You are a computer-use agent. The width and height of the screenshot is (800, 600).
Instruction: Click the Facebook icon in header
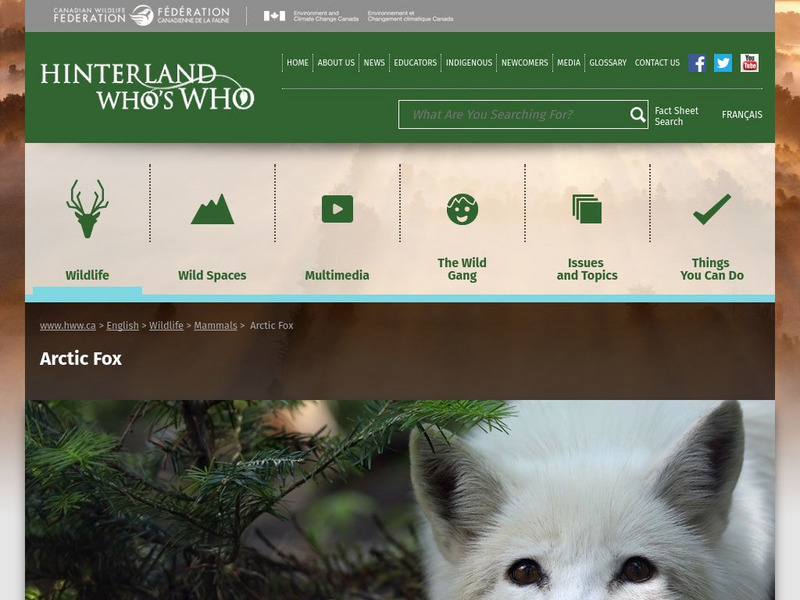tap(697, 63)
